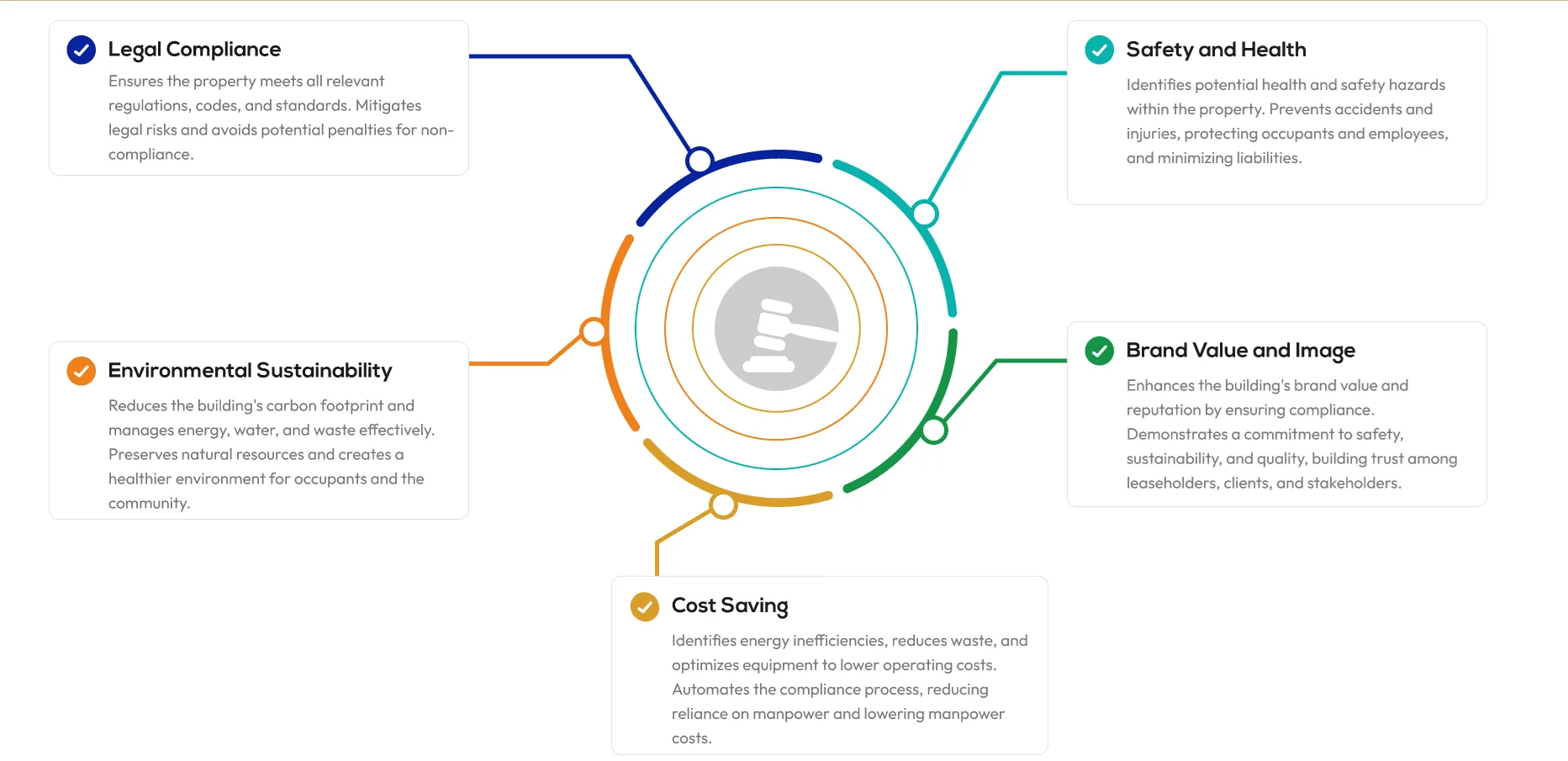Select the yellow node on the ring
The height and width of the screenshot is (761, 1568).
[723, 505]
